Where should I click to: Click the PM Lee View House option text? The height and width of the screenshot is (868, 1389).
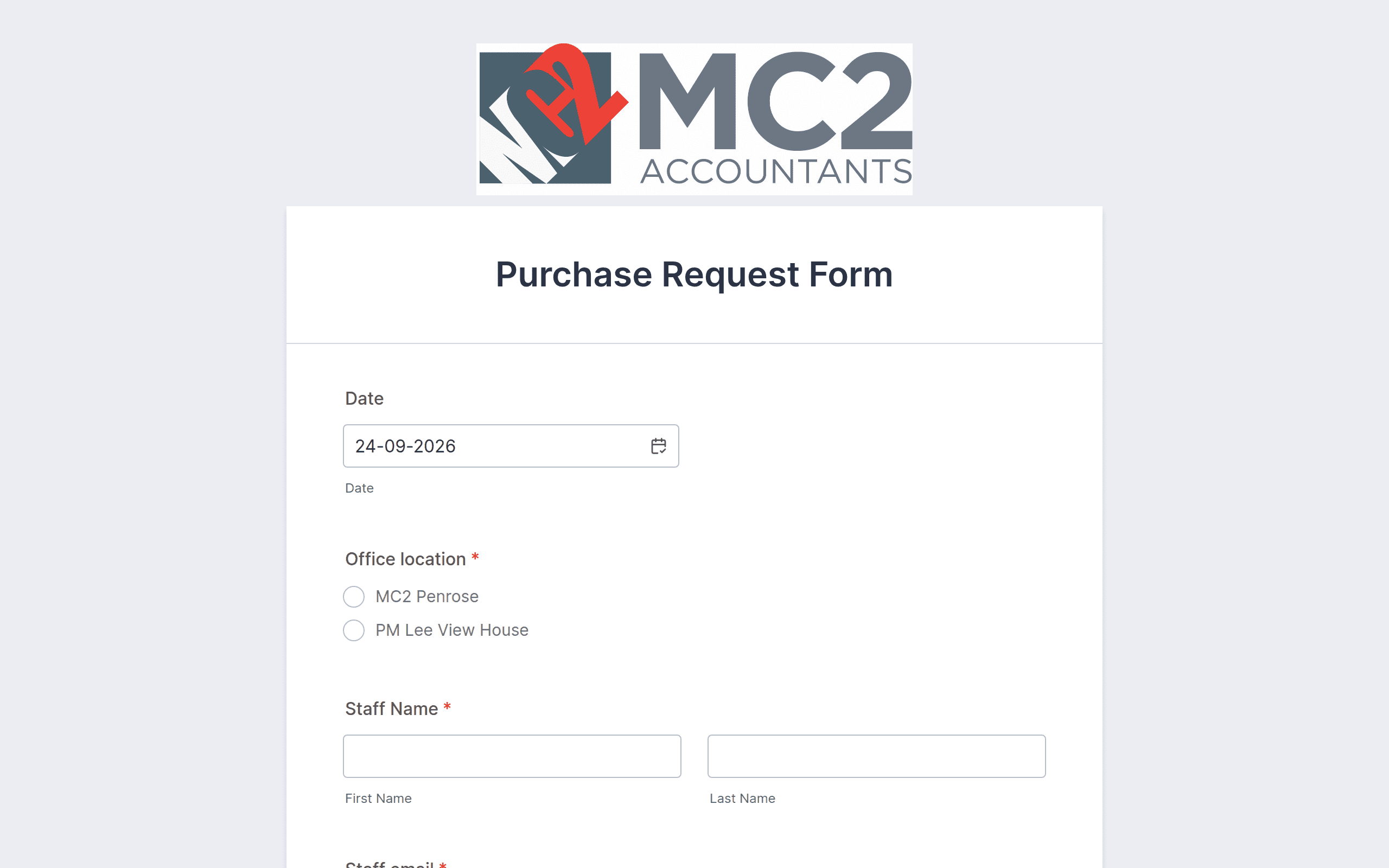pyautogui.click(x=452, y=630)
